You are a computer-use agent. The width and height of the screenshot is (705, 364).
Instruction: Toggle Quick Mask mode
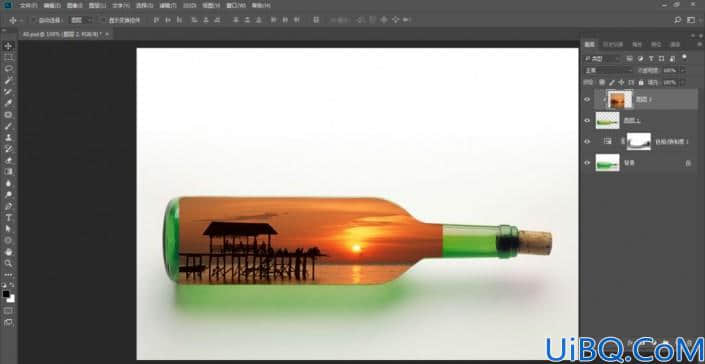click(8, 311)
